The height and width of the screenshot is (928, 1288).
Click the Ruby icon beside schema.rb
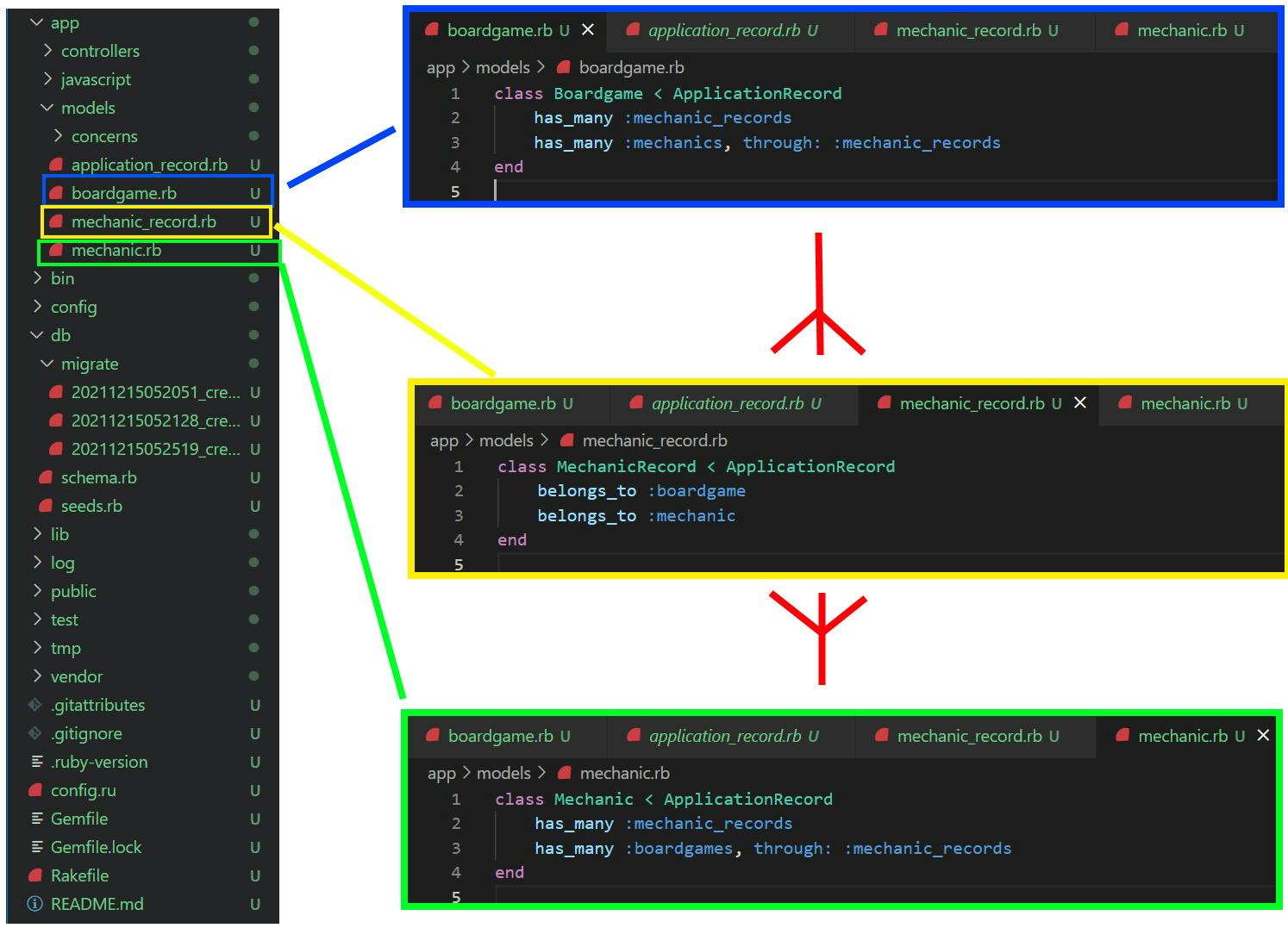click(46, 477)
